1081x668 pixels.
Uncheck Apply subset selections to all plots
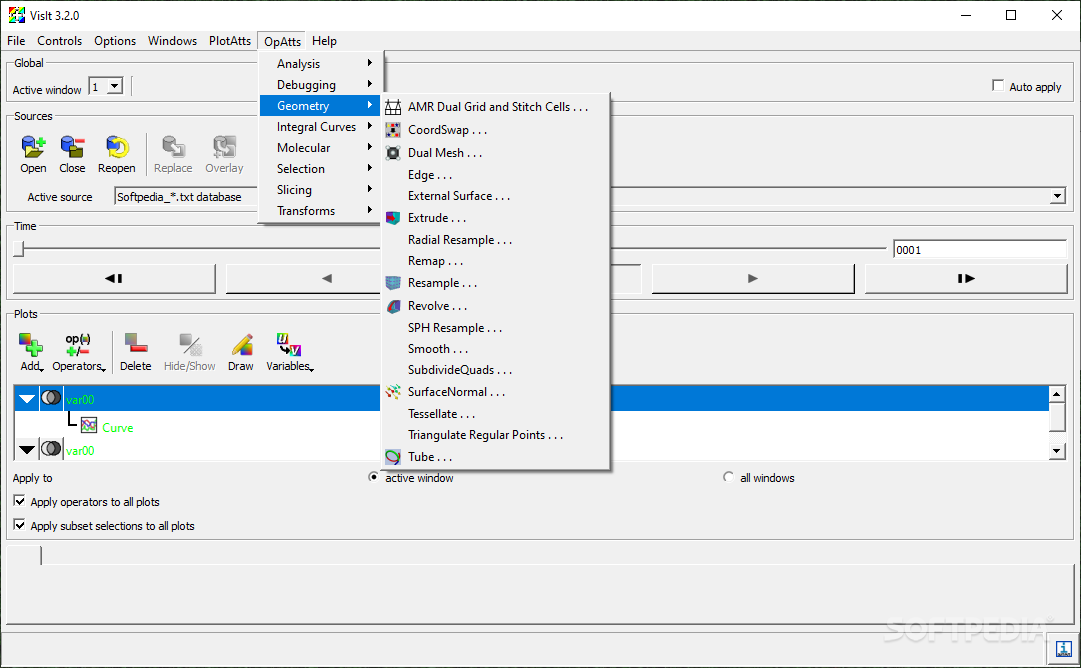[x=19, y=525]
